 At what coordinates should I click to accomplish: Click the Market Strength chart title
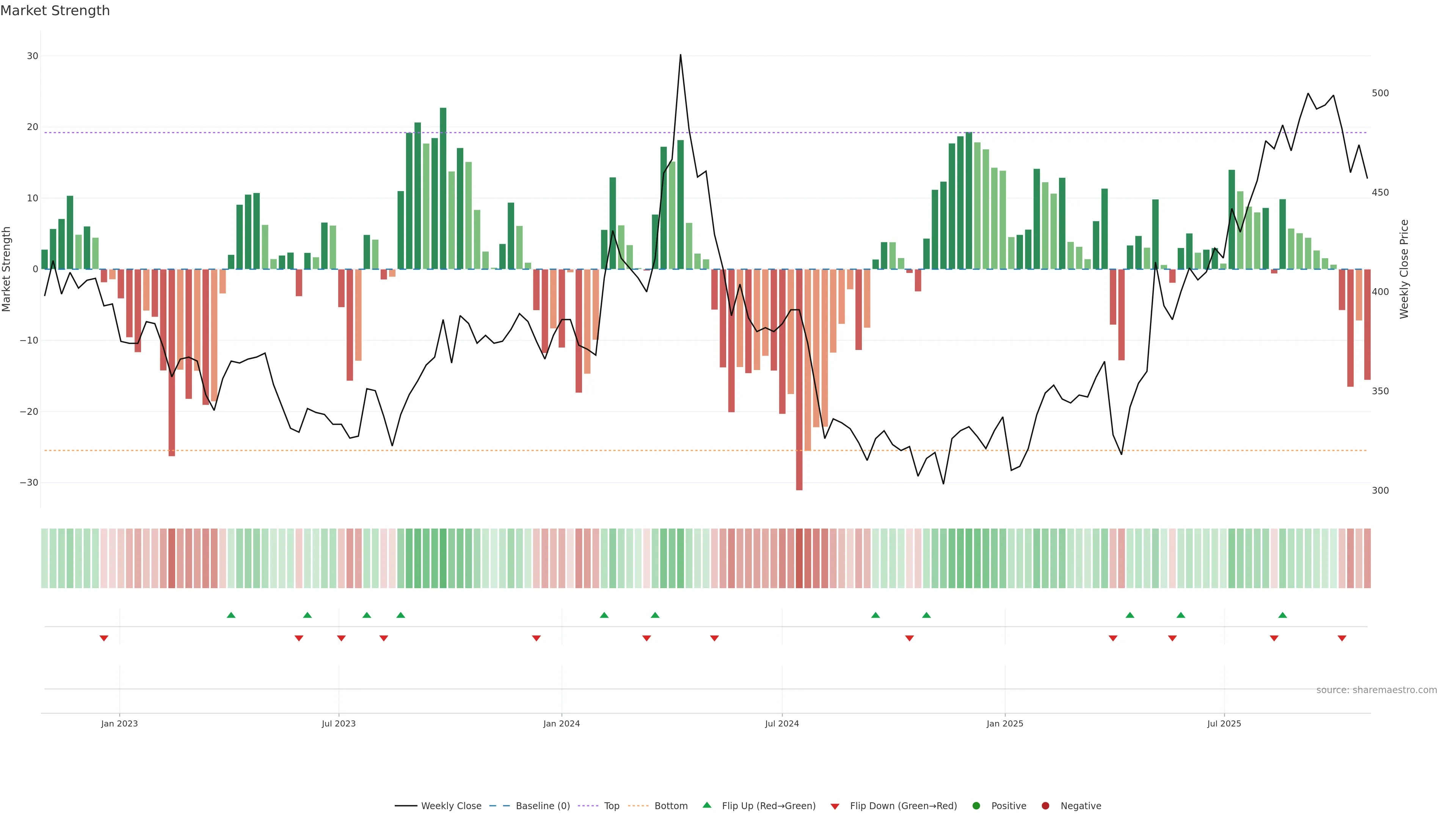(55, 11)
